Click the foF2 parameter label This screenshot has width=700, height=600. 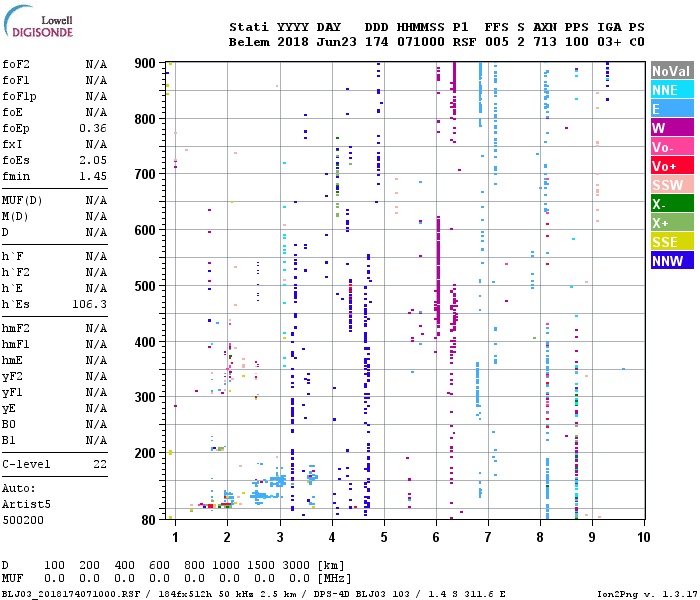click(16, 64)
